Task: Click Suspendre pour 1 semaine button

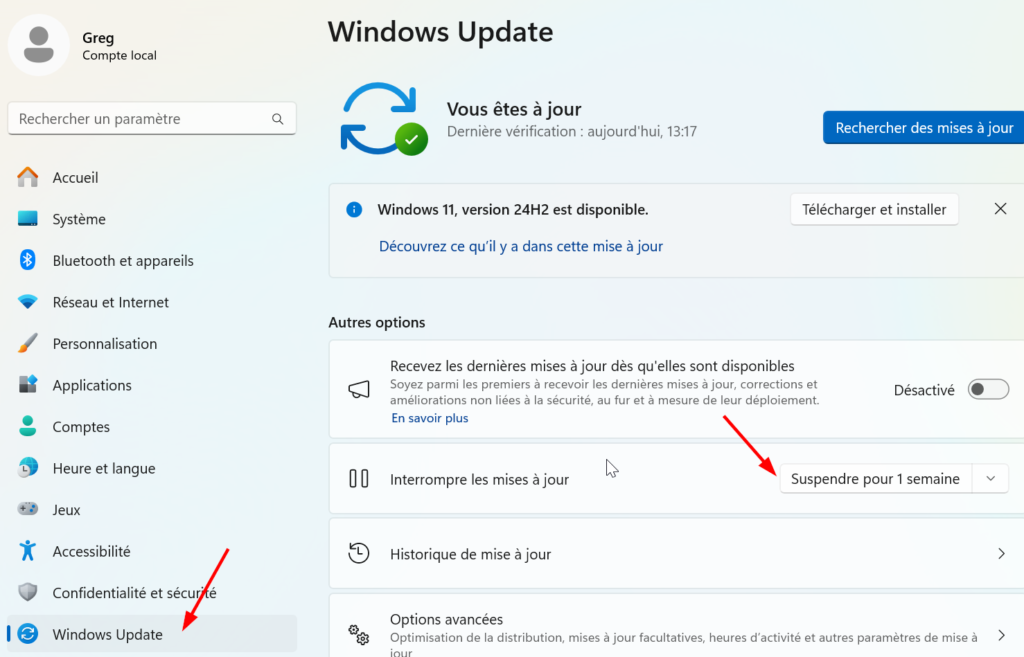Action: point(875,479)
